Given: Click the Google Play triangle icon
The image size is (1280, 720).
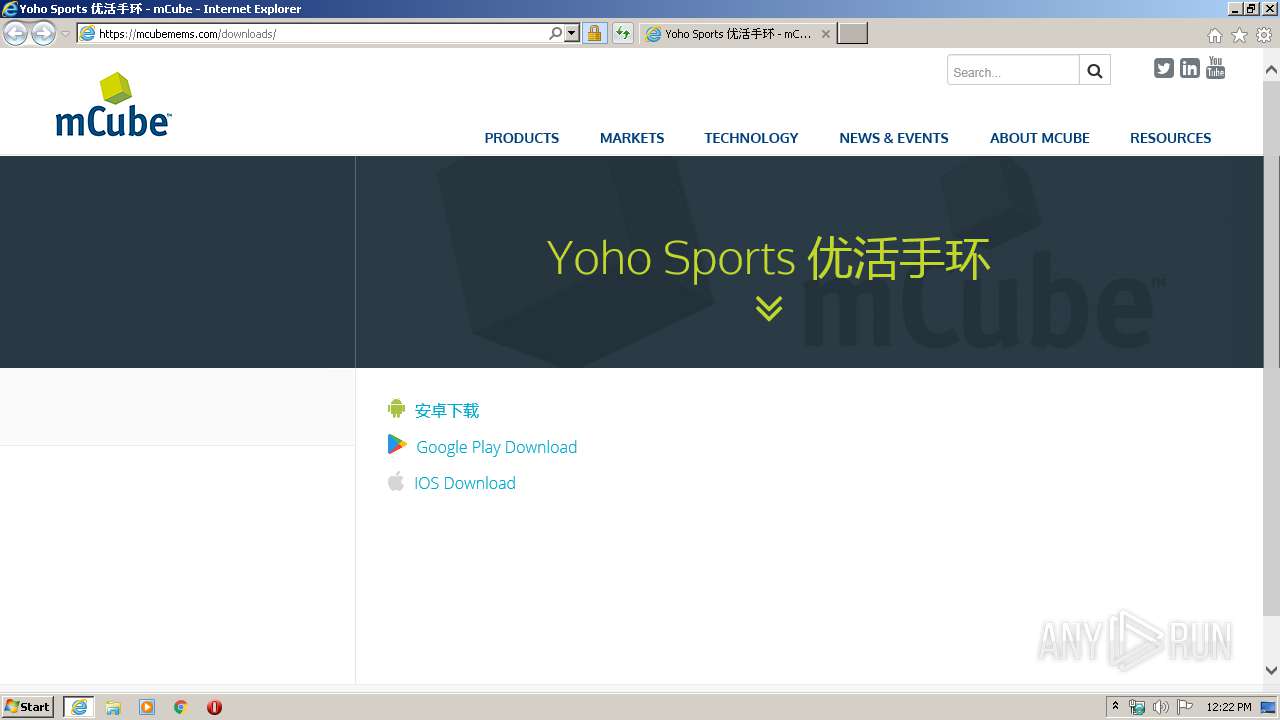Looking at the screenshot, I should (397, 445).
